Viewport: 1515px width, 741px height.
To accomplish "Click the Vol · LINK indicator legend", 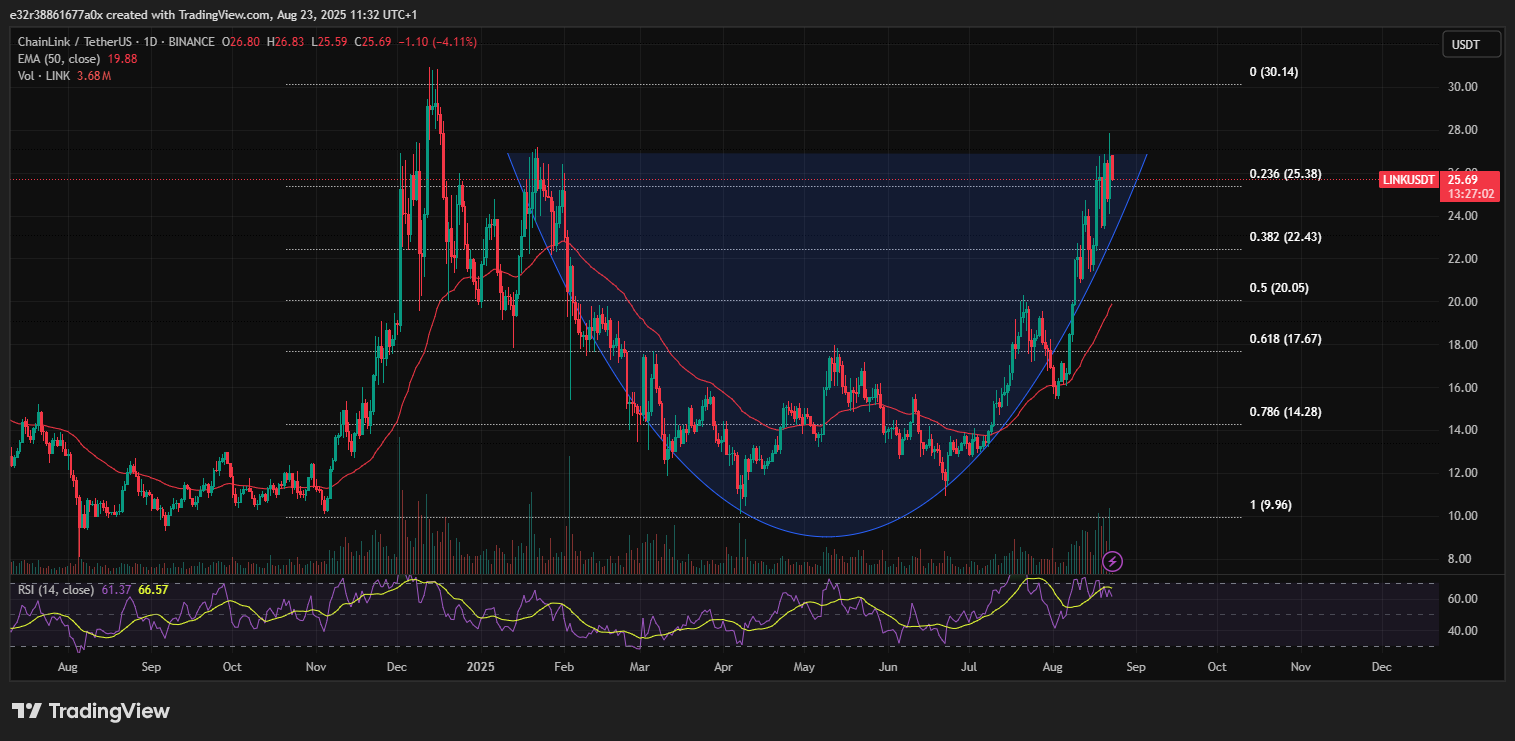I will (x=44, y=76).
